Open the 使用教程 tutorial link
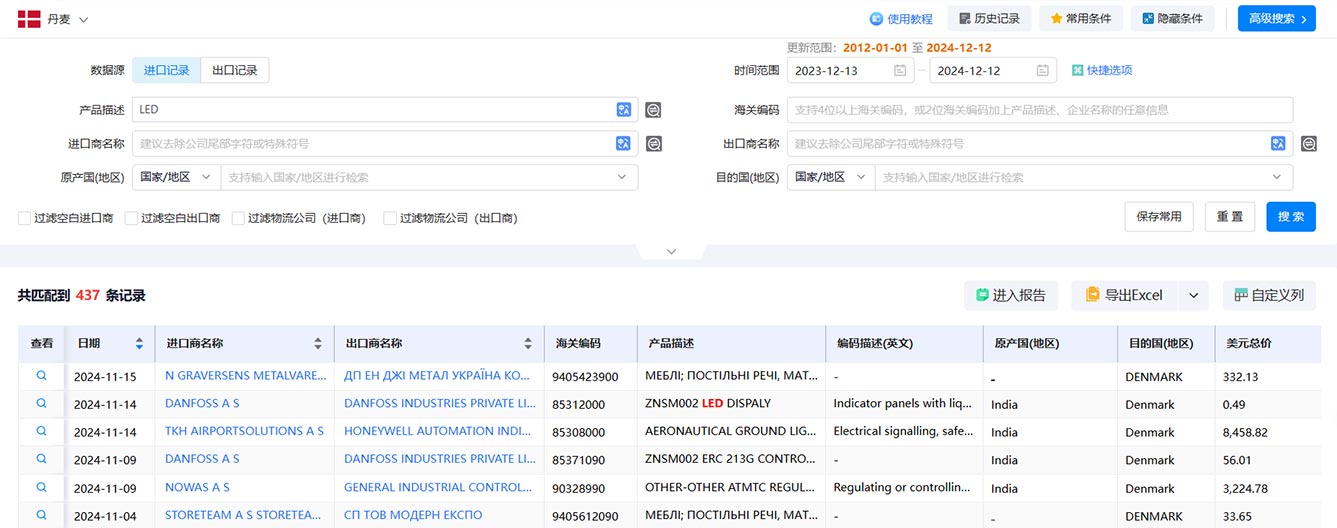This screenshot has height=528, width=1337. point(901,19)
